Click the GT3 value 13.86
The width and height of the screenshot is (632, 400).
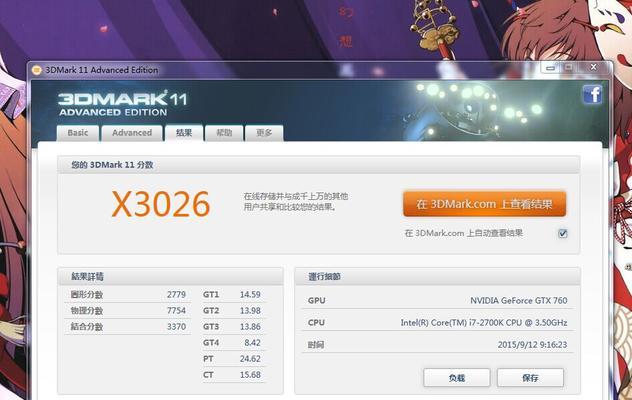[x=250, y=327]
